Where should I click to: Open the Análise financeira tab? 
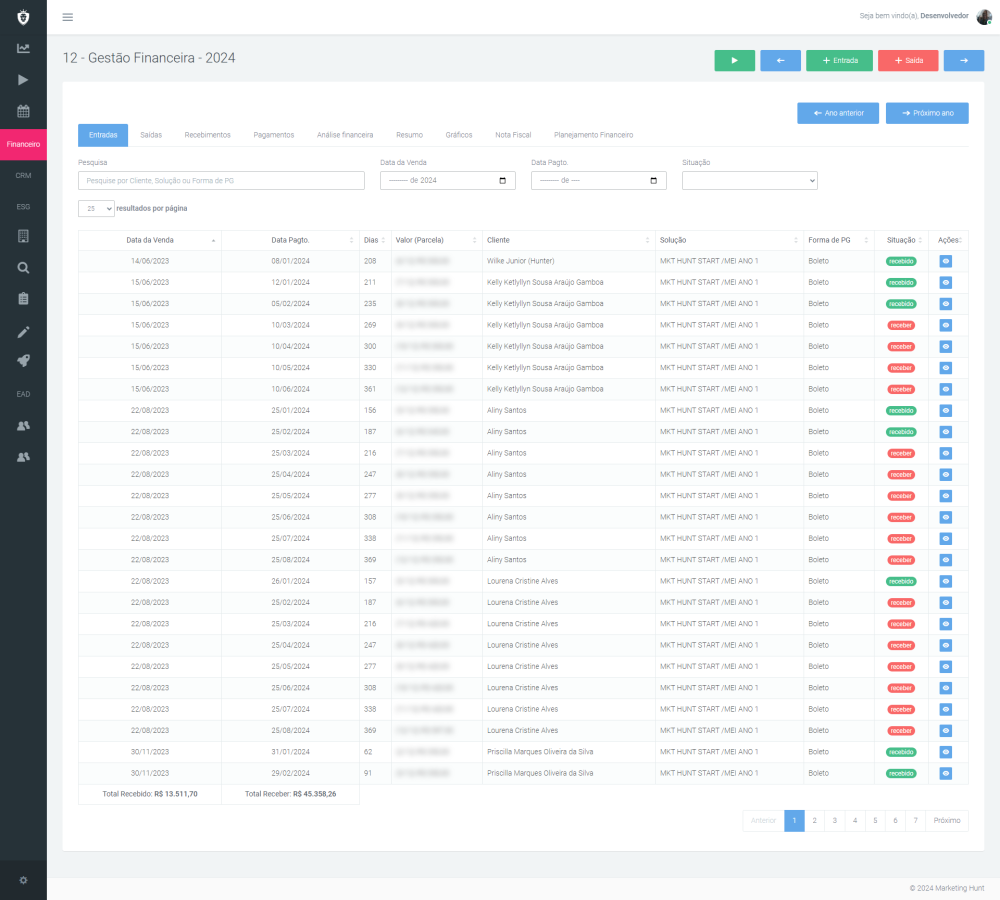pos(345,135)
